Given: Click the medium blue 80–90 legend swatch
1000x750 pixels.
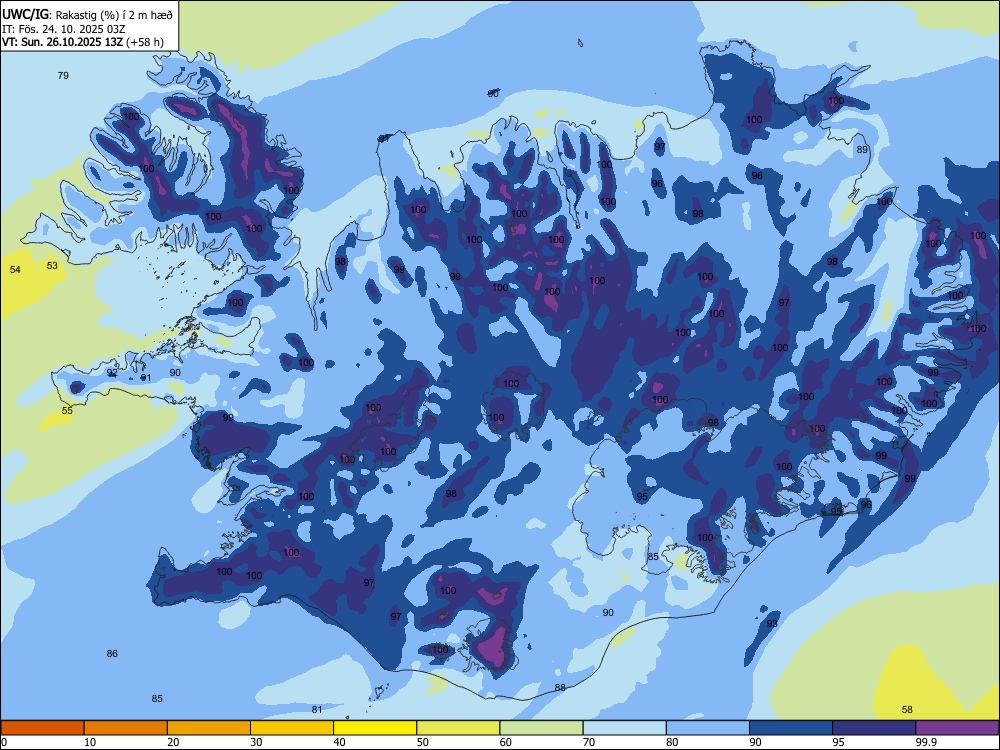Looking at the screenshot, I should pyautogui.click(x=708, y=728).
